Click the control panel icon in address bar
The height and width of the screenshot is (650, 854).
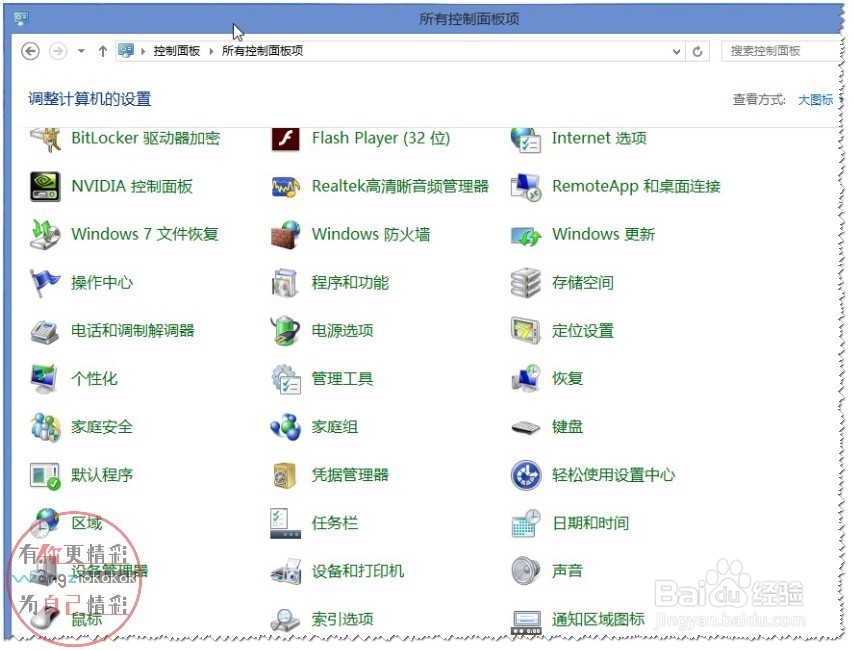tap(126, 51)
